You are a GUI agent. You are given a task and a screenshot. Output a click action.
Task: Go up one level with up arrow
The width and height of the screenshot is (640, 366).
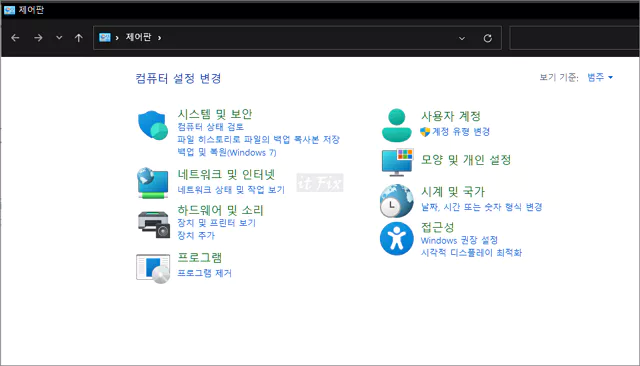pyautogui.click(x=79, y=38)
